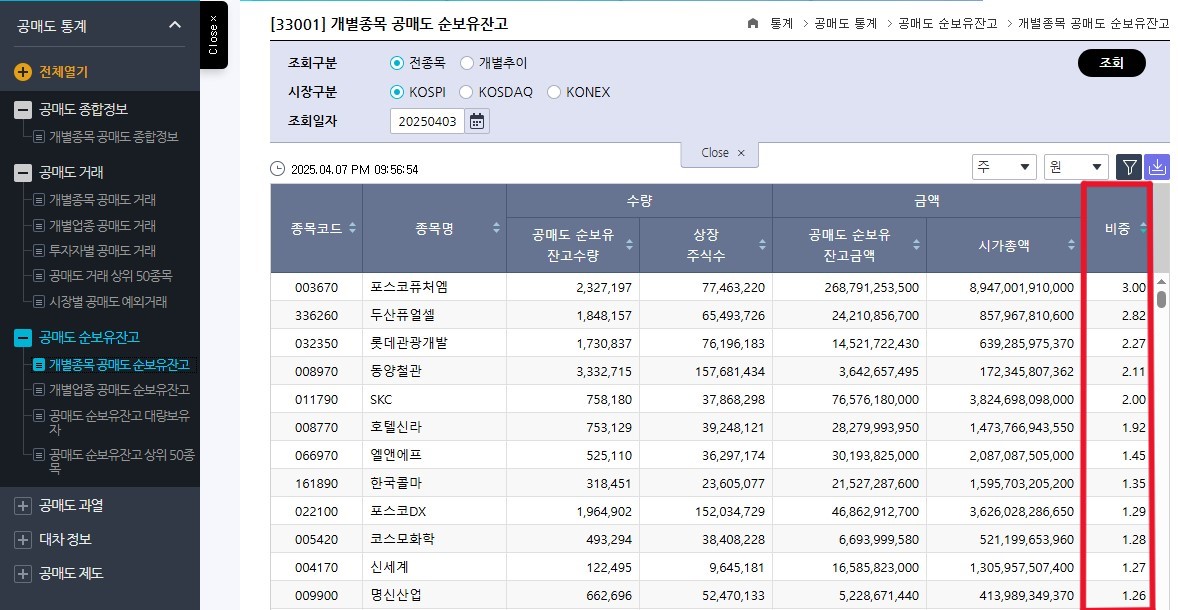Click the calendar icon beside 조회일자
Viewport: 1178px width, 610px height.
(x=477, y=121)
